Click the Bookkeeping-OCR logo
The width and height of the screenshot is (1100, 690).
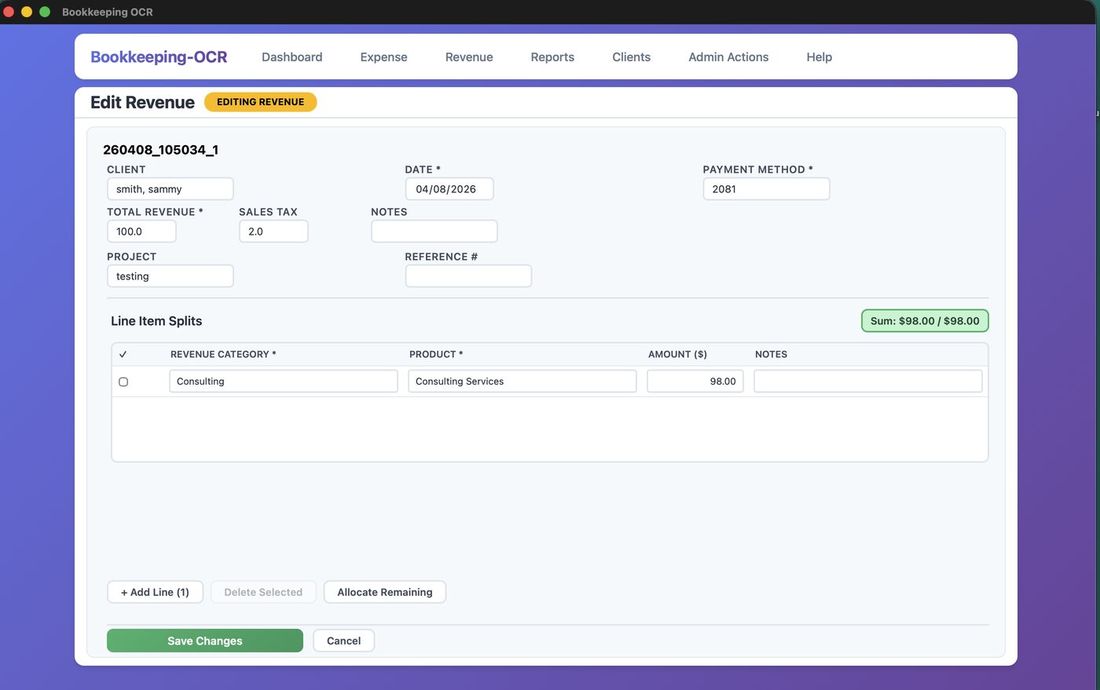coord(158,57)
